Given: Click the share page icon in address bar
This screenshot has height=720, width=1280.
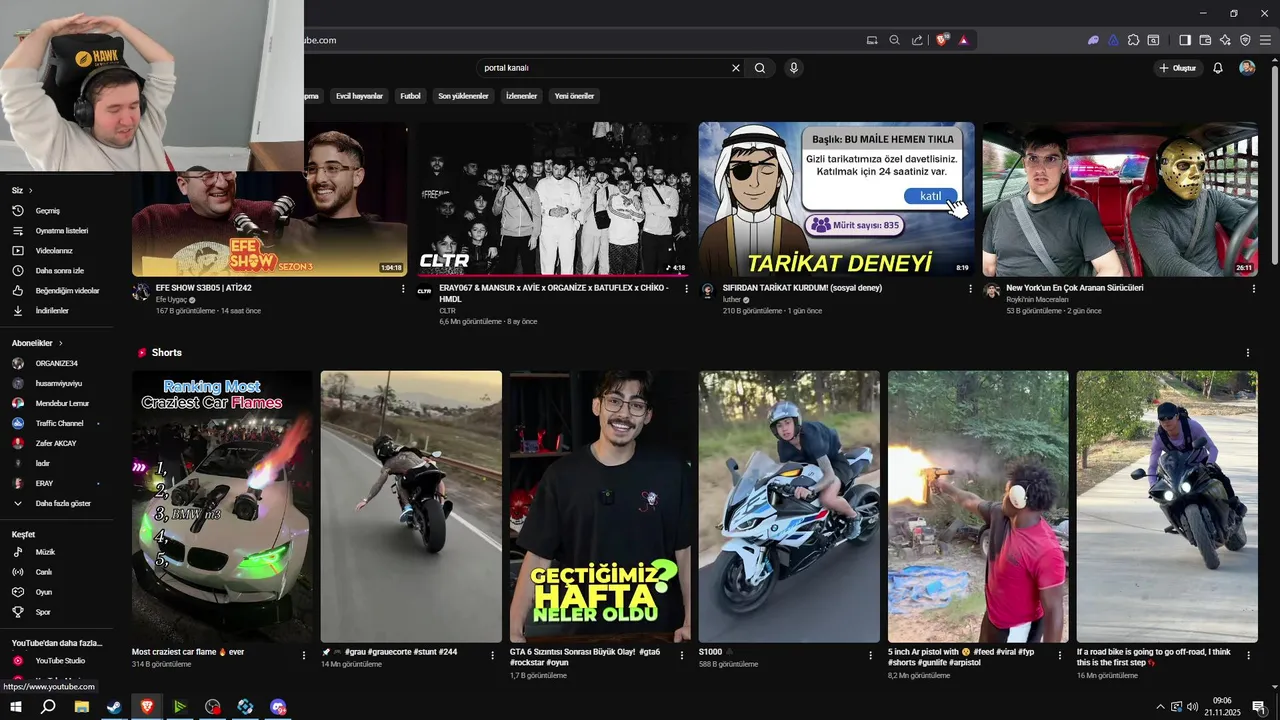Looking at the screenshot, I should pos(917,40).
